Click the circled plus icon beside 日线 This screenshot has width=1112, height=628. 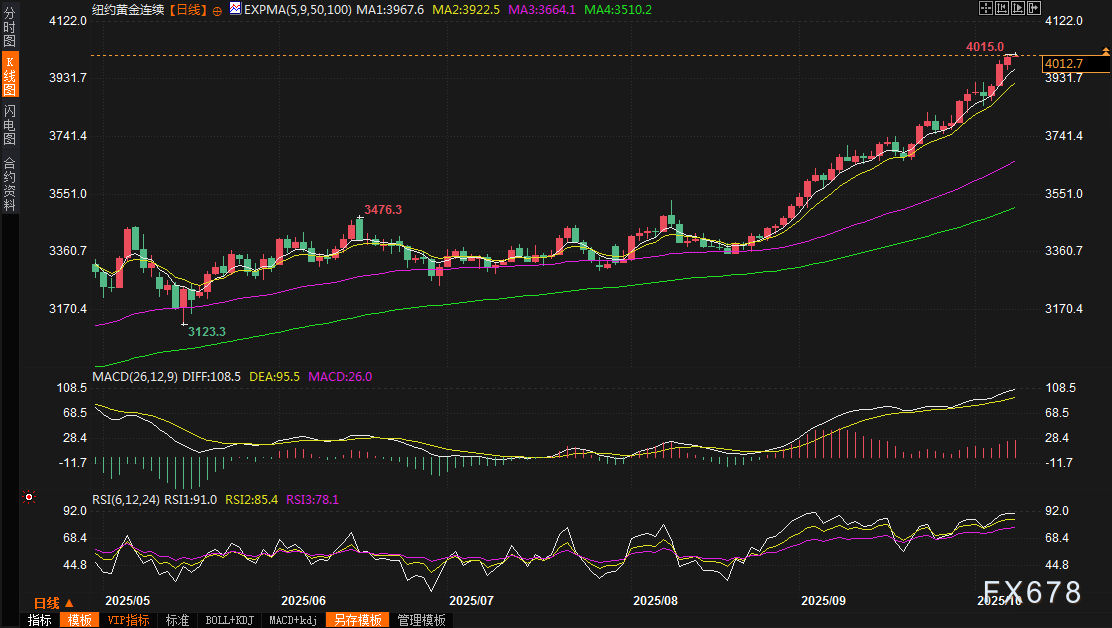pyautogui.click(x=217, y=10)
